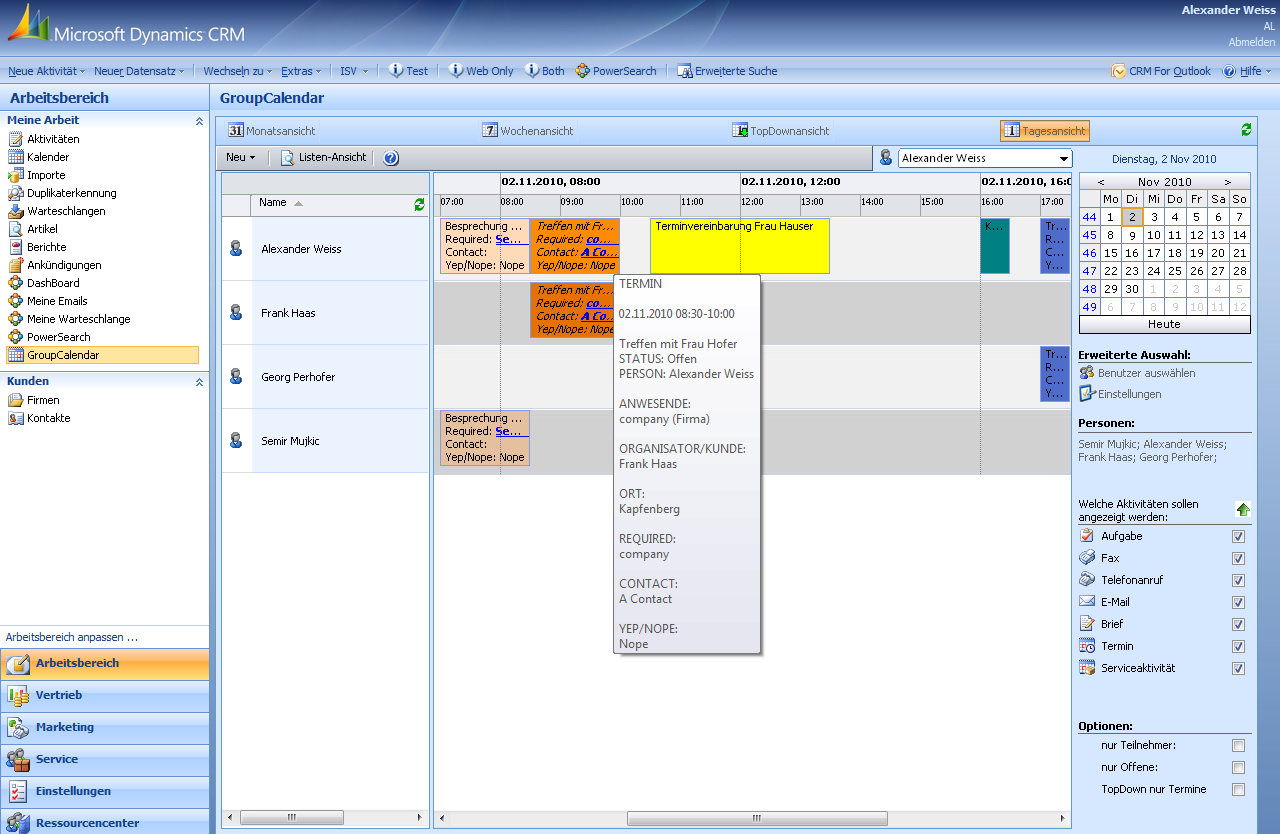Open PowerSearch in the sidebar
1280x834 pixels.
(58, 337)
